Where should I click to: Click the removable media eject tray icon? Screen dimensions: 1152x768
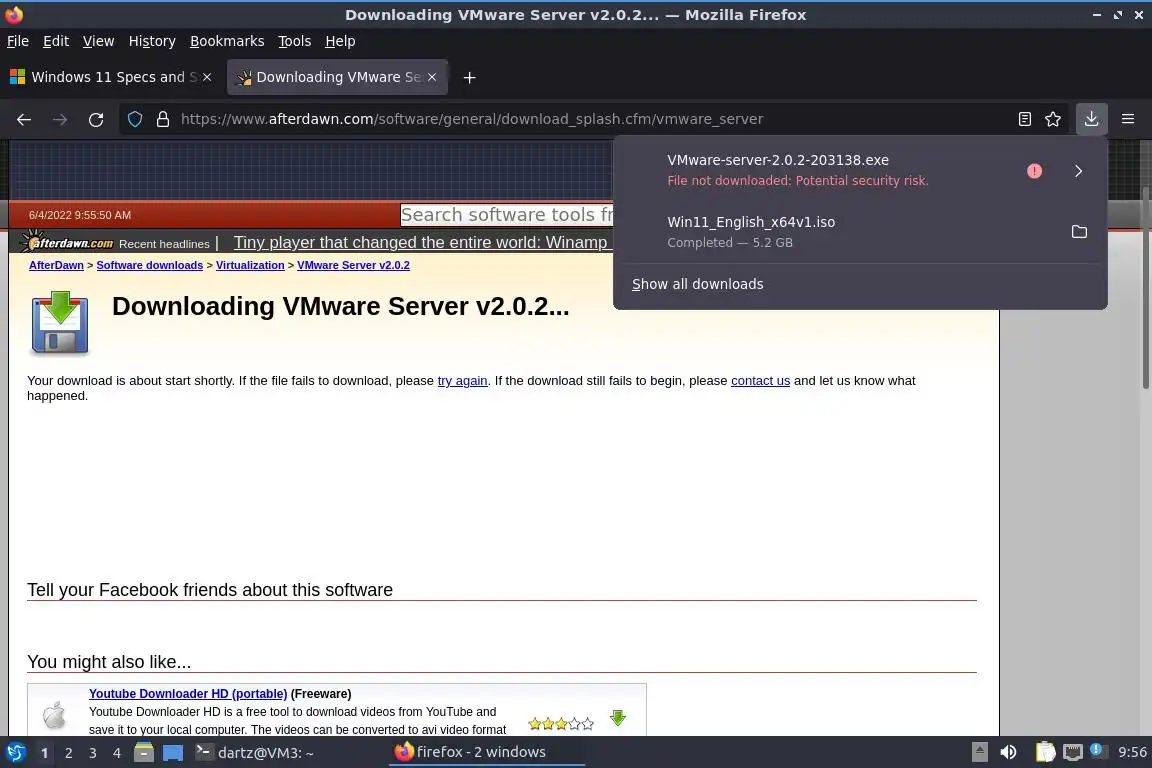[979, 753]
